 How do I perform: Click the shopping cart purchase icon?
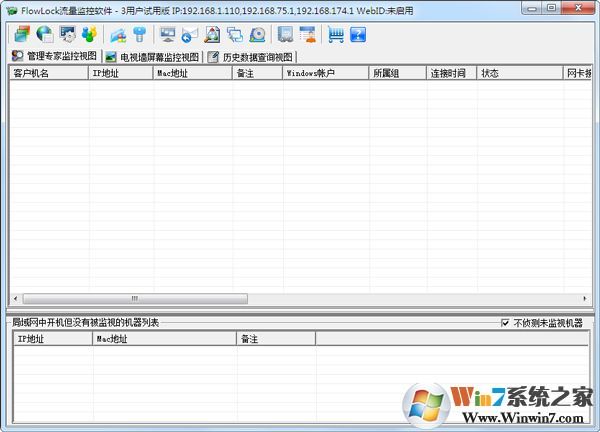point(336,34)
